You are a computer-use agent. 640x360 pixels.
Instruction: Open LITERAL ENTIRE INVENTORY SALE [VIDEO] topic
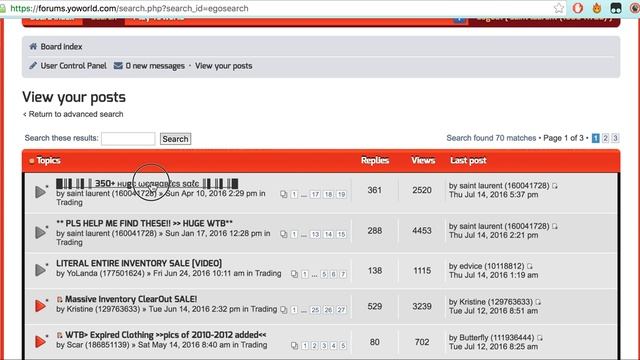click(139, 263)
